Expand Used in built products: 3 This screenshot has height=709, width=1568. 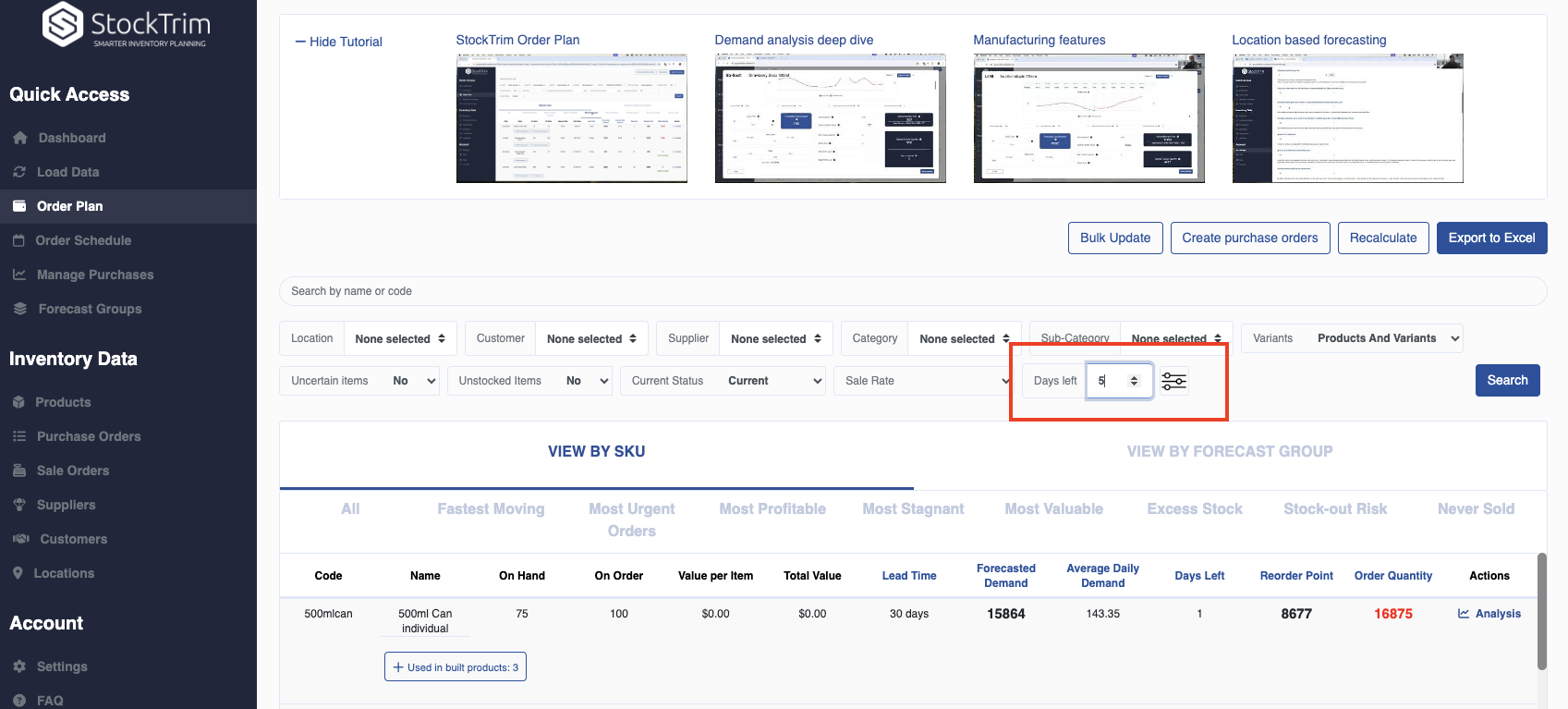point(456,667)
